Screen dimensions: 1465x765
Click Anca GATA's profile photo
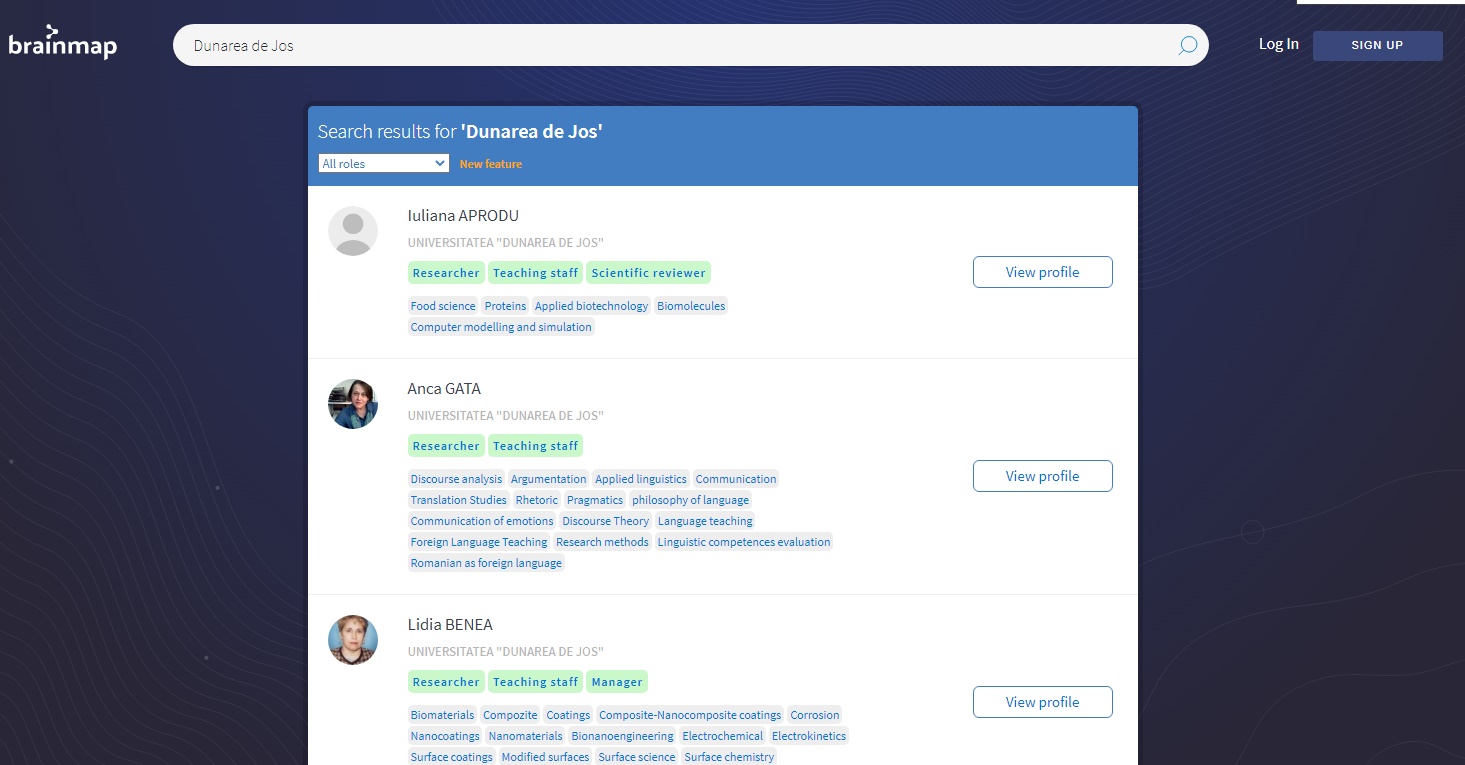pyautogui.click(x=353, y=404)
